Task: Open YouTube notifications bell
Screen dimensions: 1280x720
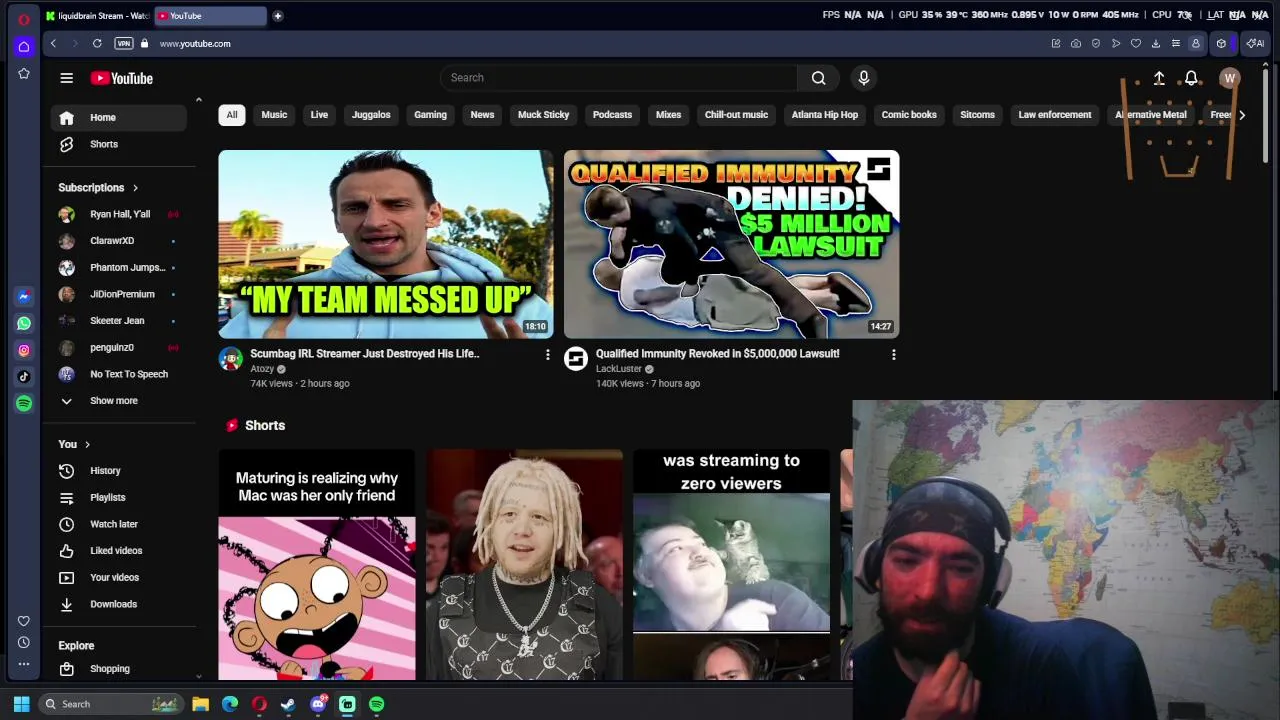Action: click(1191, 78)
